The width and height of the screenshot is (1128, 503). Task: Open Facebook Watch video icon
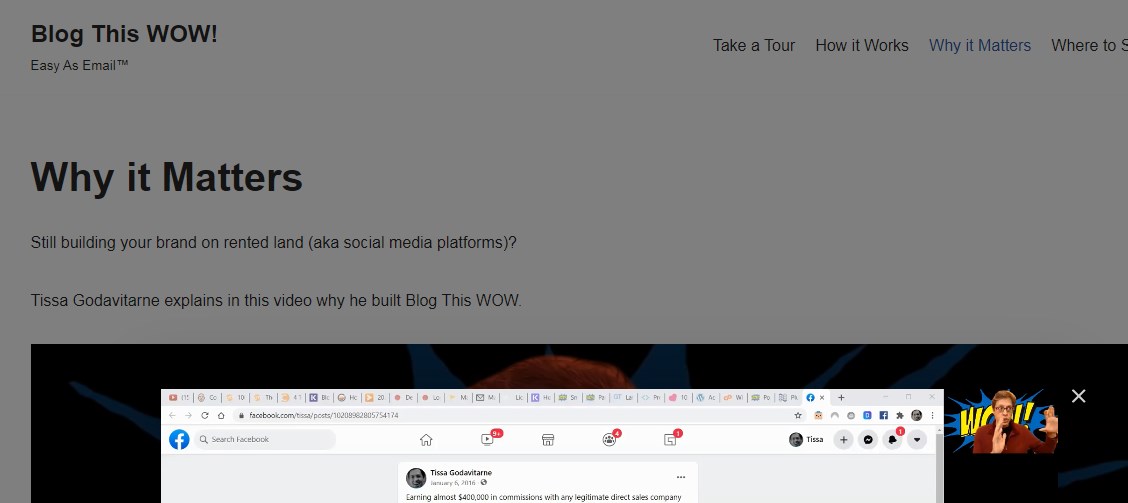click(487, 440)
